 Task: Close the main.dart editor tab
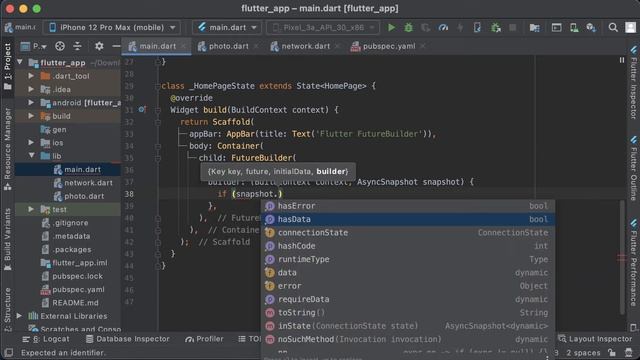pyautogui.click(x=184, y=46)
